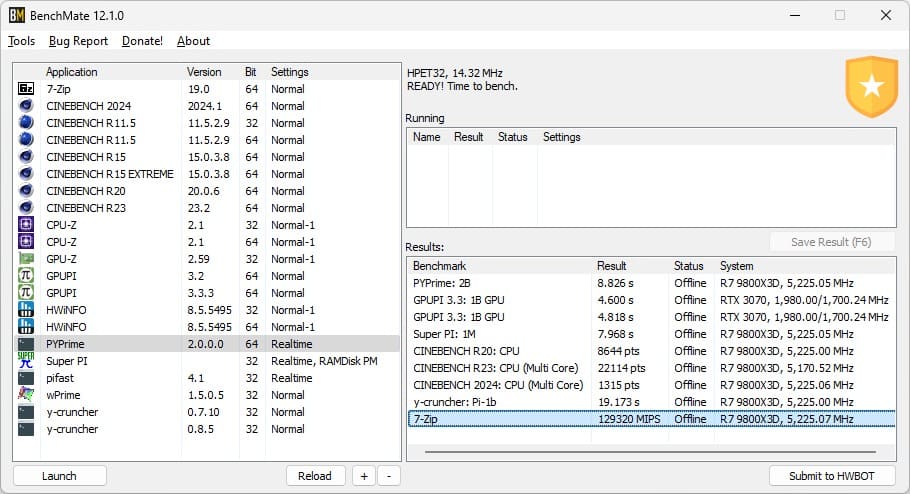
Task: Select GPUPI 3.3 result of 4.818 s
Action: pos(651,317)
